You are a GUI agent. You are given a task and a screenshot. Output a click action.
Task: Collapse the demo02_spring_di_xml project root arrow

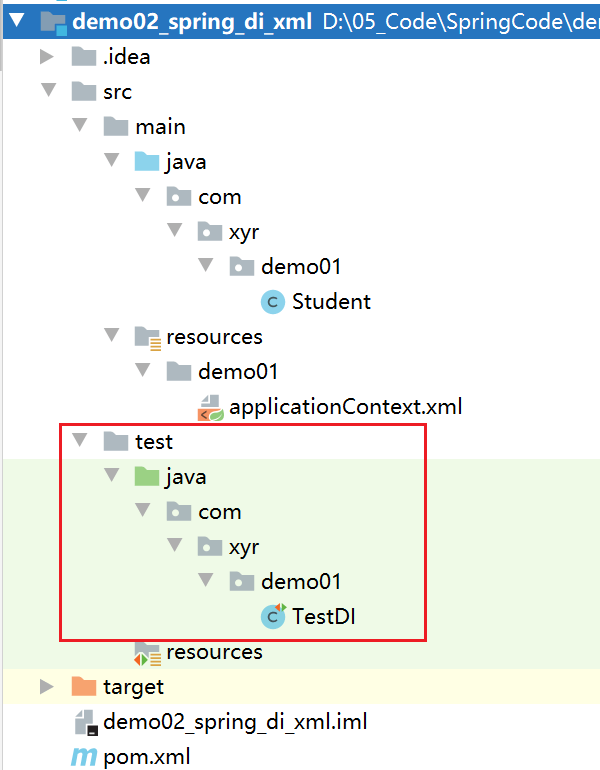click(17, 20)
